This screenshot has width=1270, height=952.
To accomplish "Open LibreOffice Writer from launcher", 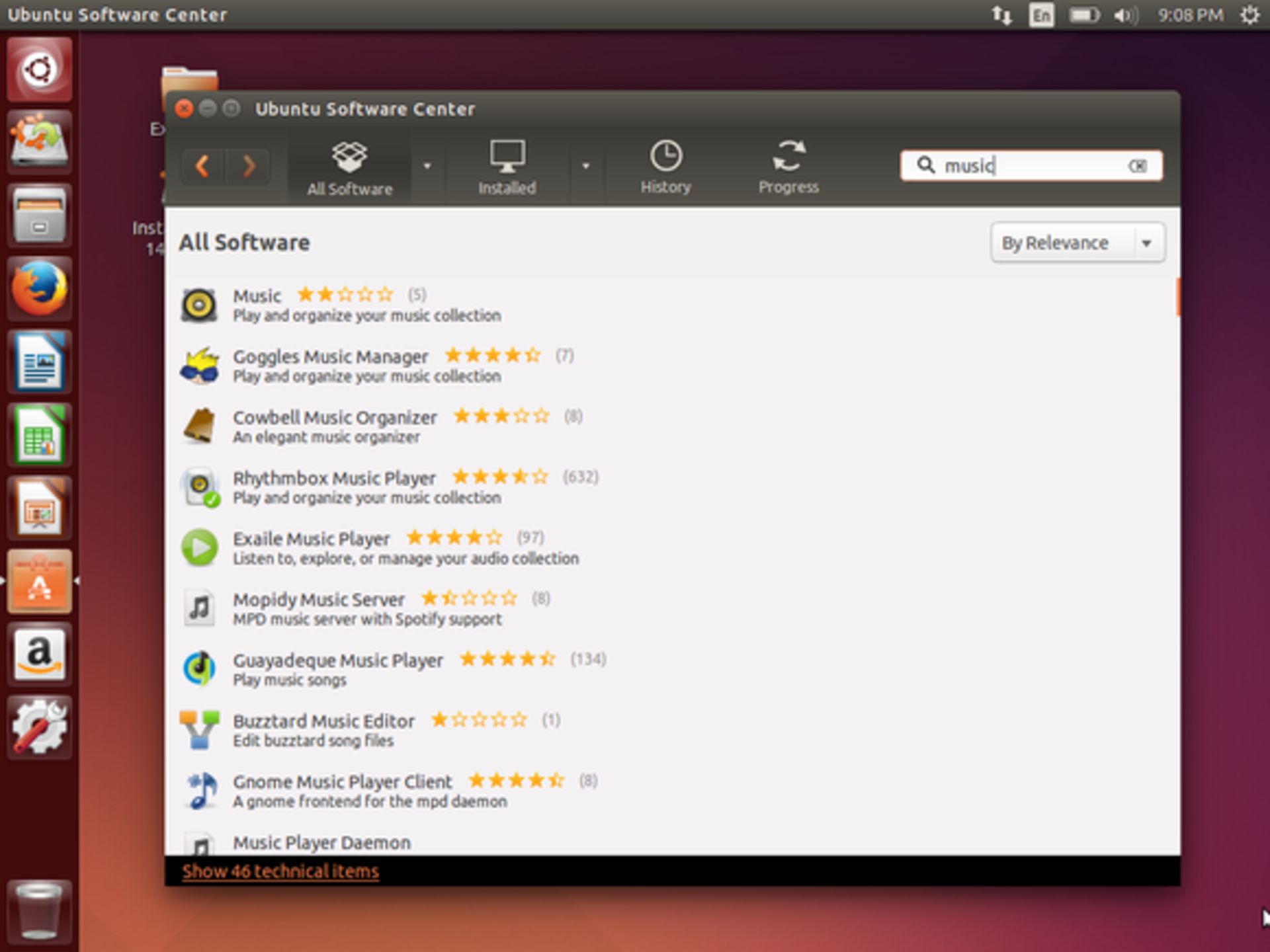I will click(39, 362).
